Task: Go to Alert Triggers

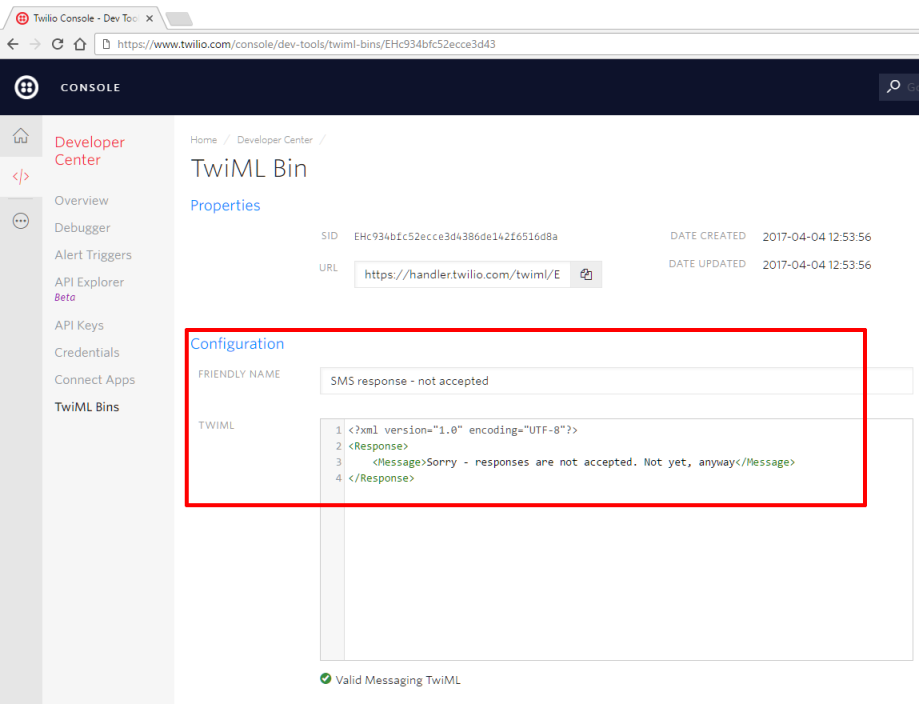Action: pos(93,255)
